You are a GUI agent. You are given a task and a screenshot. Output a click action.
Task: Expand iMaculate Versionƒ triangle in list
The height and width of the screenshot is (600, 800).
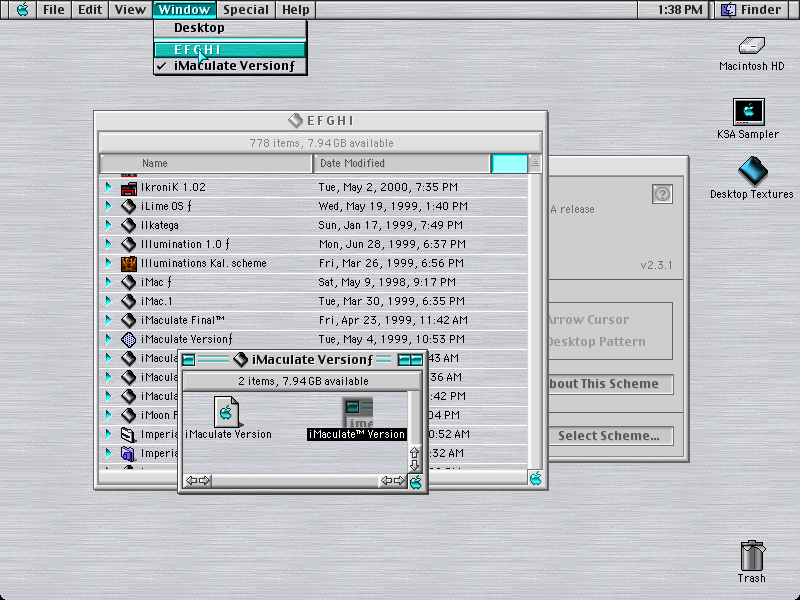(x=108, y=339)
